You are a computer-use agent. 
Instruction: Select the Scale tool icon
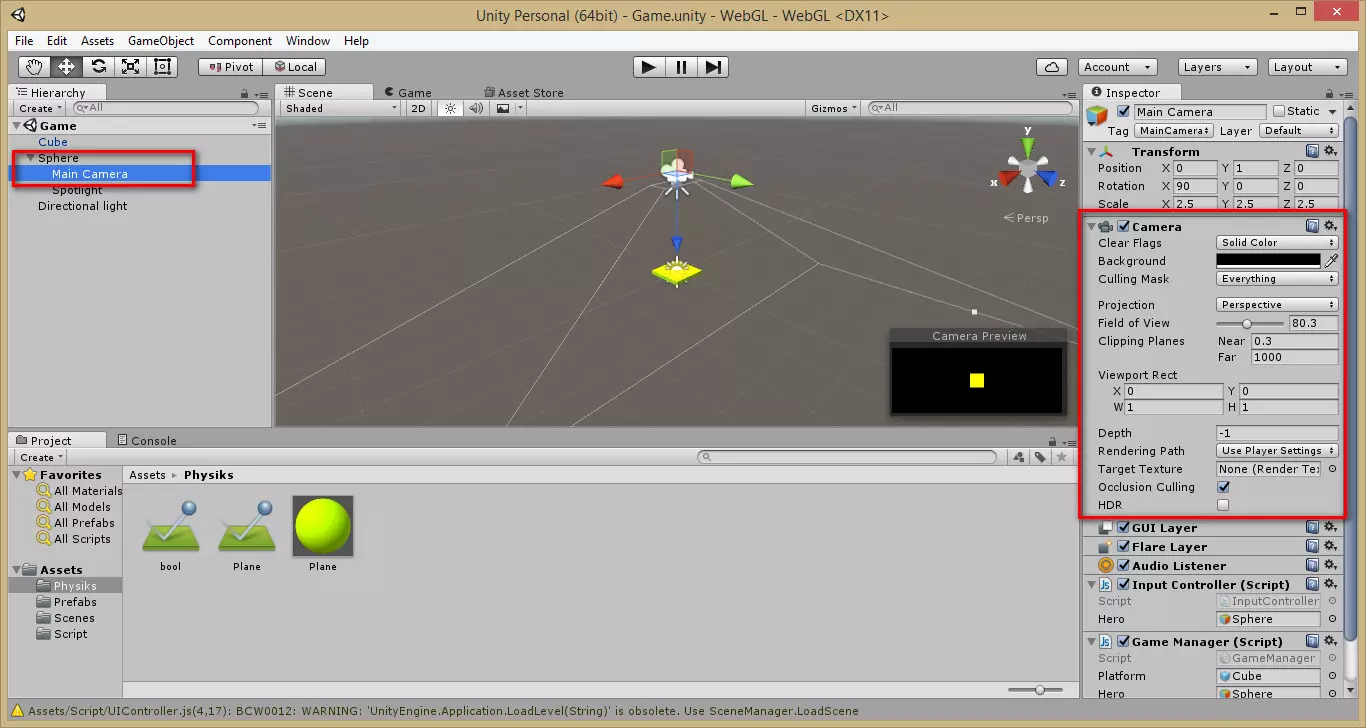[x=130, y=67]
